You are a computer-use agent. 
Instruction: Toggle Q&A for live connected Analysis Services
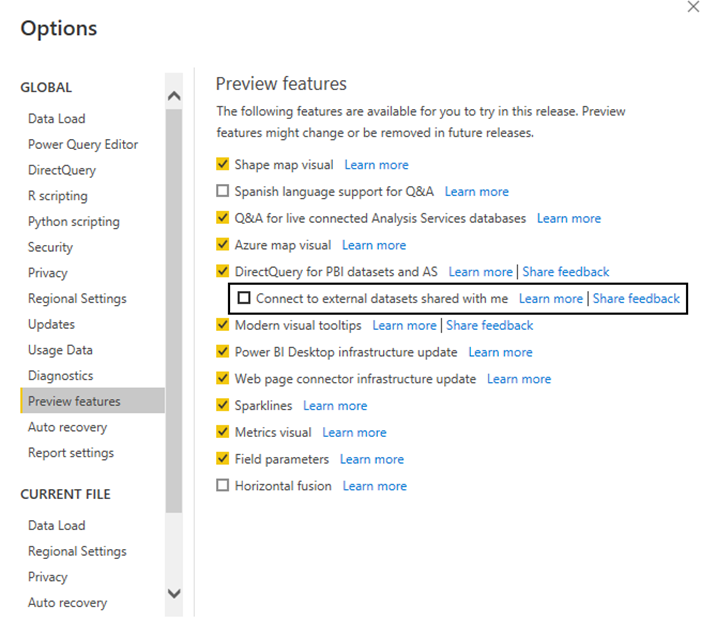pyautogui.click(x=223, y=218)
